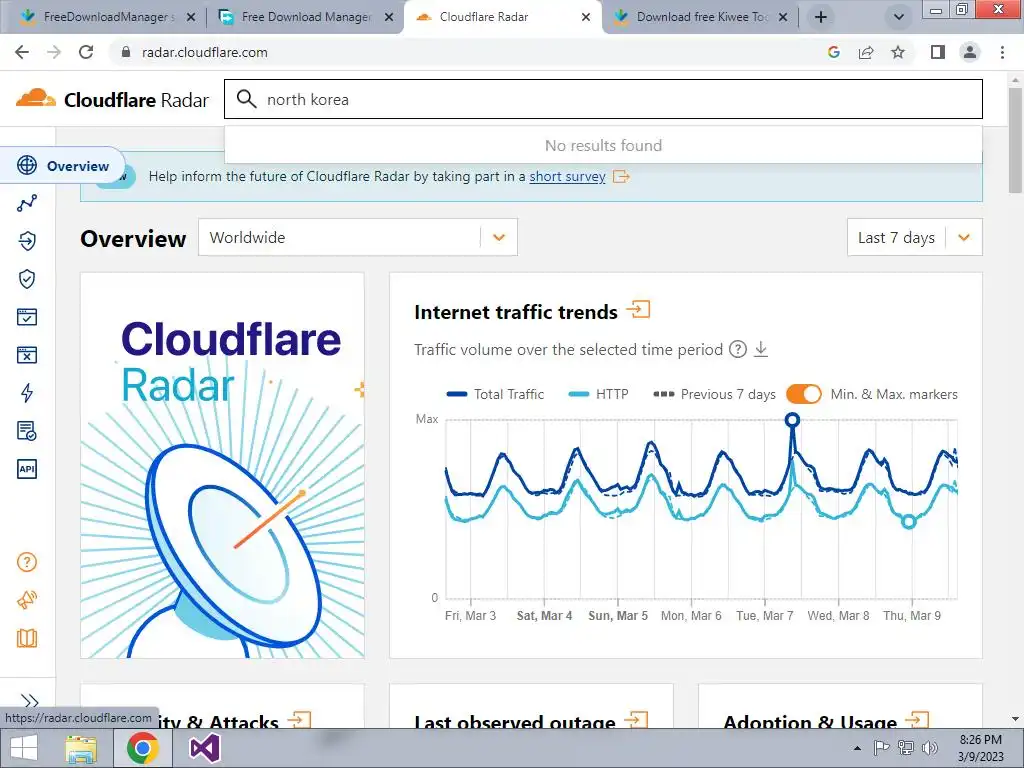The height and width of the screenshot is (768, 1024).
Task: Show hidden system tray icons
Action: 857,748
